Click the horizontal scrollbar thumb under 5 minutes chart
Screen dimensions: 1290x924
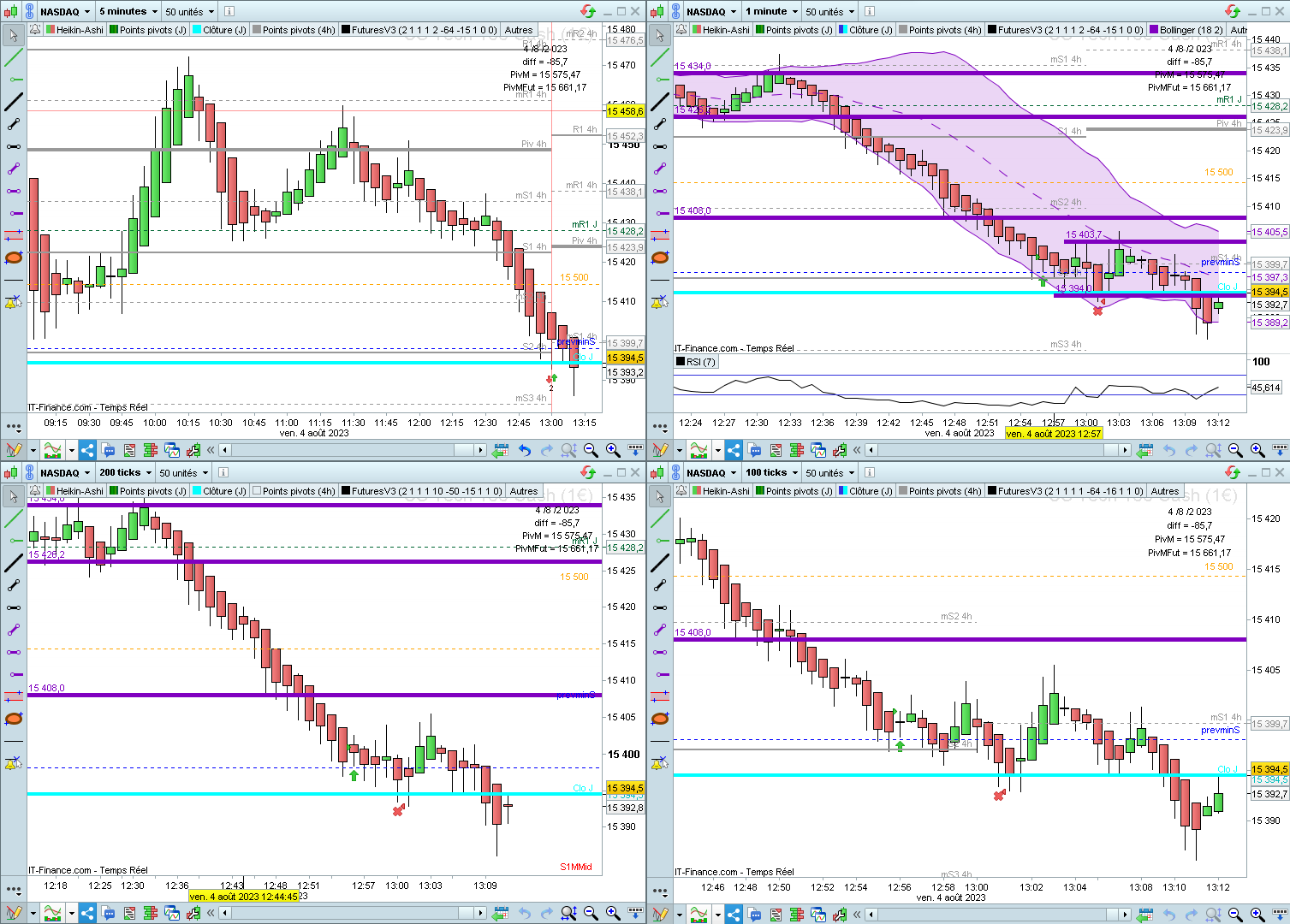point(465,450)
